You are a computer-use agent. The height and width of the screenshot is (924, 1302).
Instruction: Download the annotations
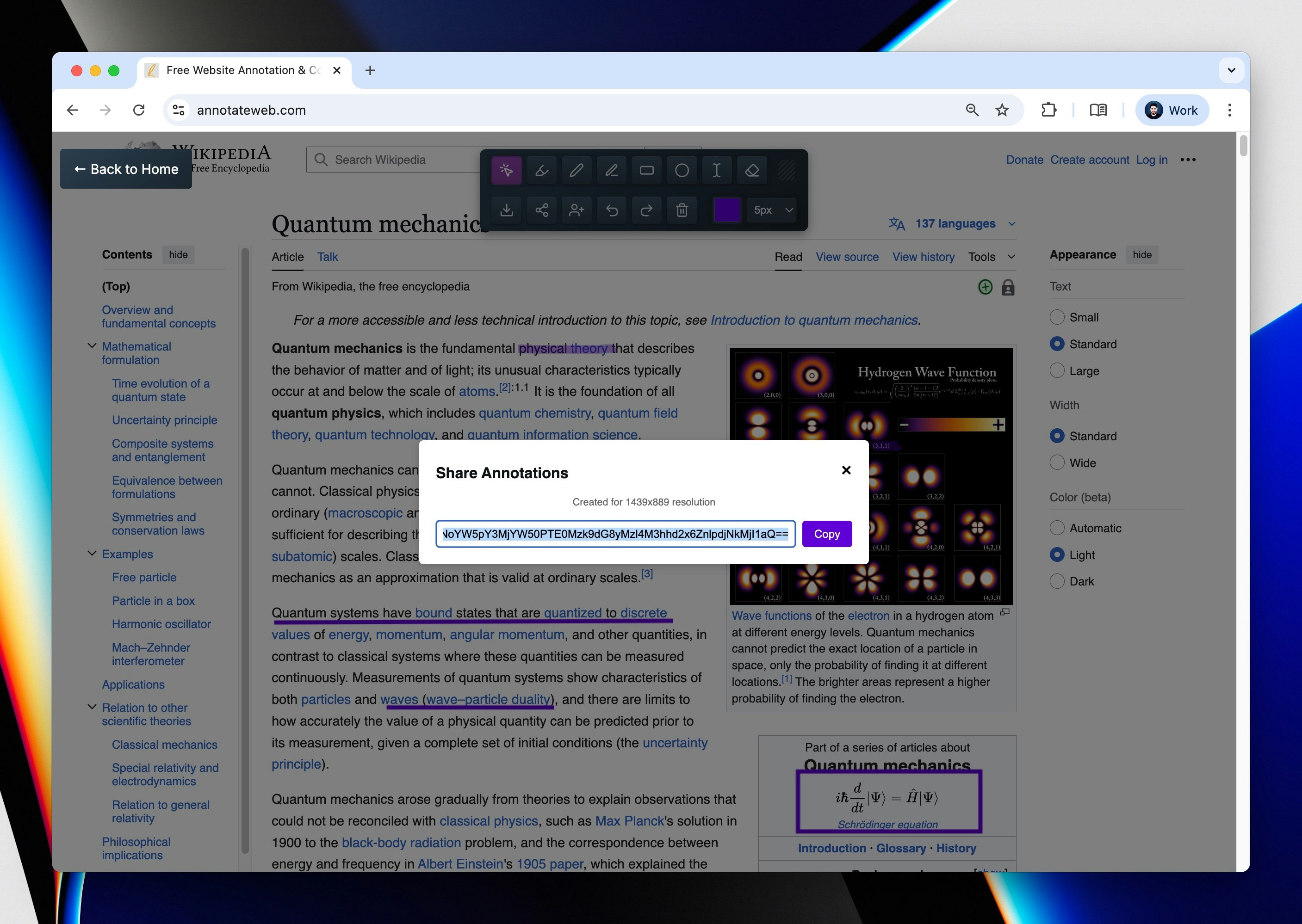[506, 210]
